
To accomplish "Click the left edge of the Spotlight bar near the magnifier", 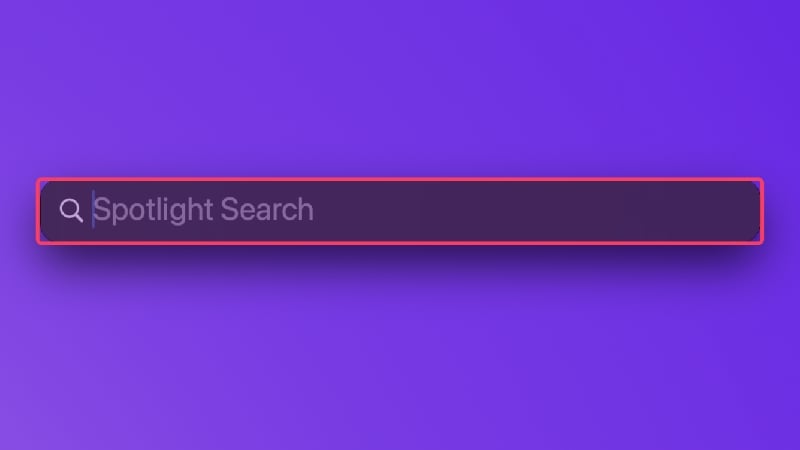I will (49, 211).
